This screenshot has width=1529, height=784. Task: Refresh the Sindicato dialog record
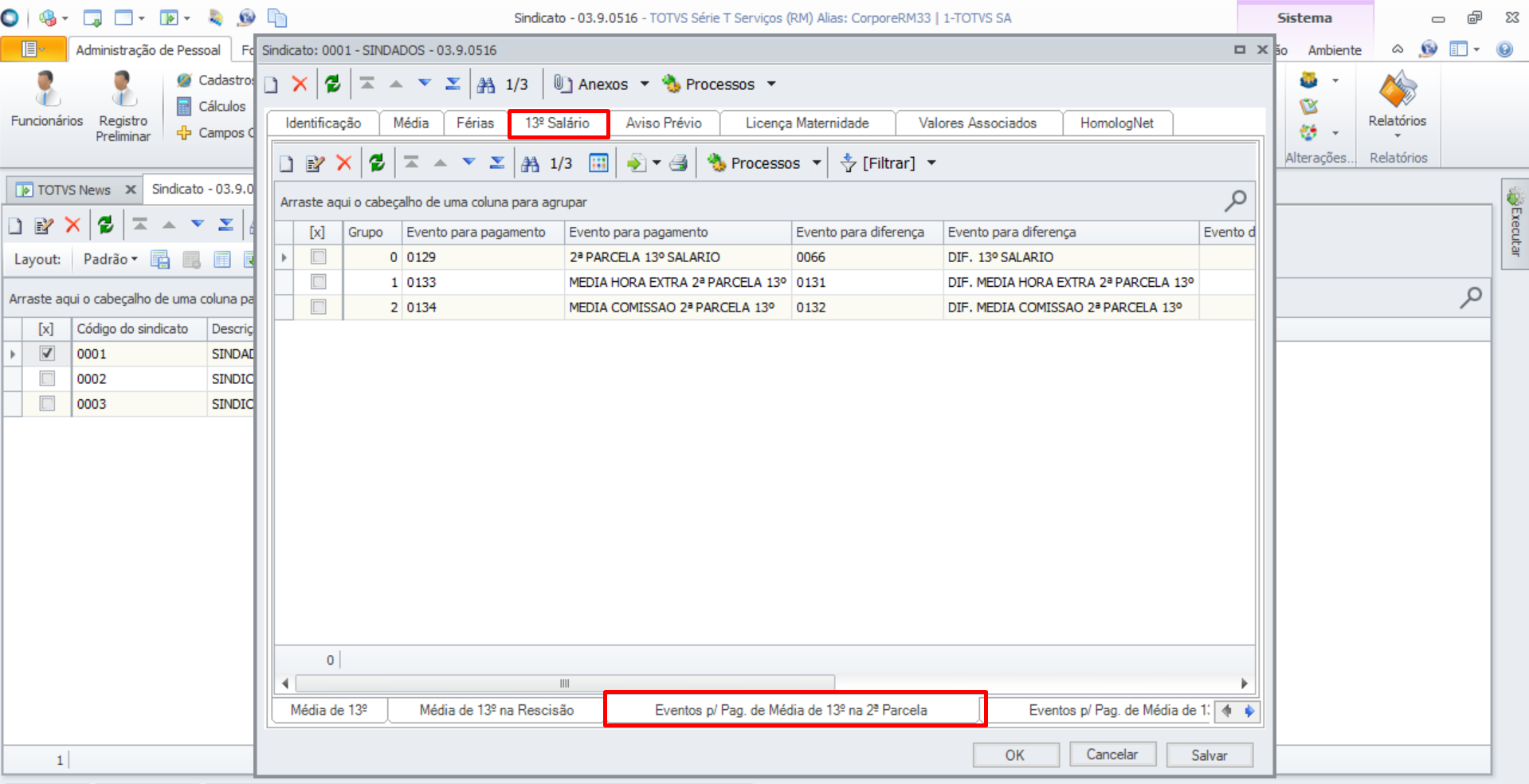click(x=332, y=84)
